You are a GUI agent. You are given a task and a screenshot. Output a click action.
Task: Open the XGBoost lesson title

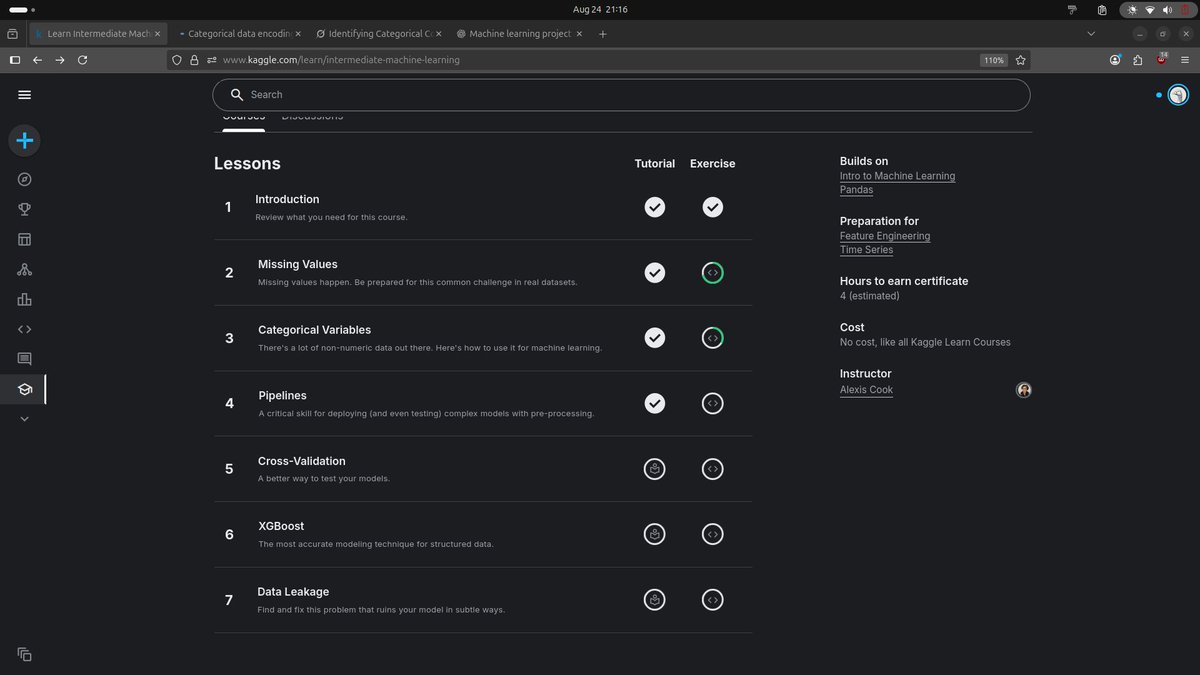281,526
